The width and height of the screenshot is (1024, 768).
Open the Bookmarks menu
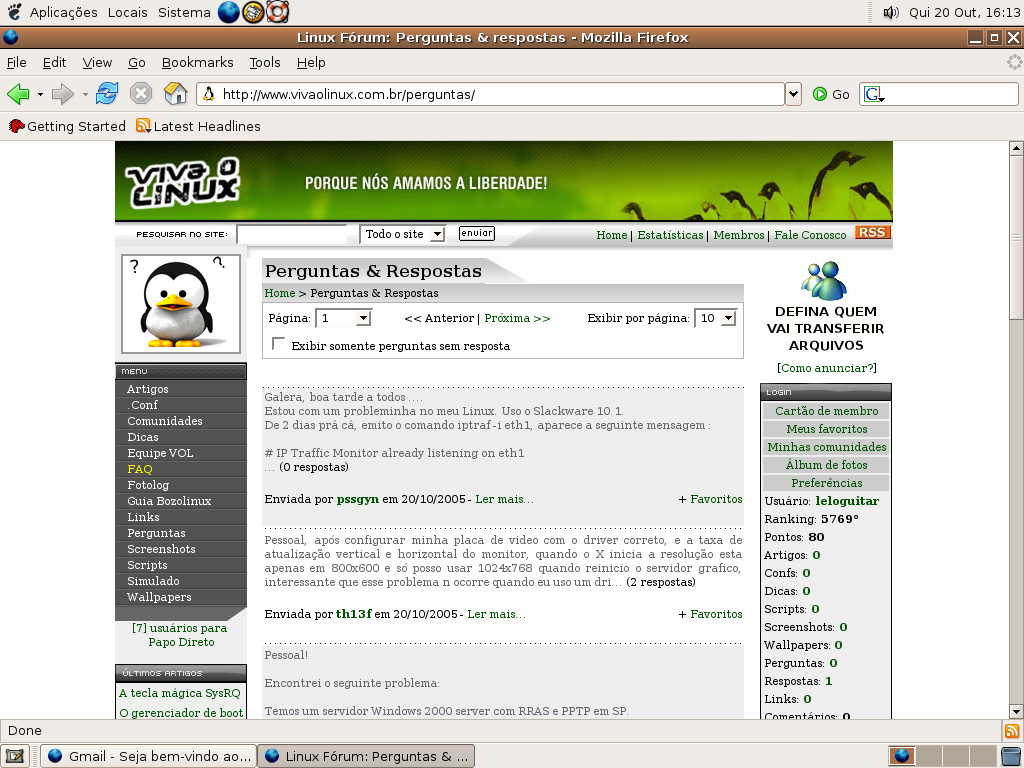(x=197, y=62)
